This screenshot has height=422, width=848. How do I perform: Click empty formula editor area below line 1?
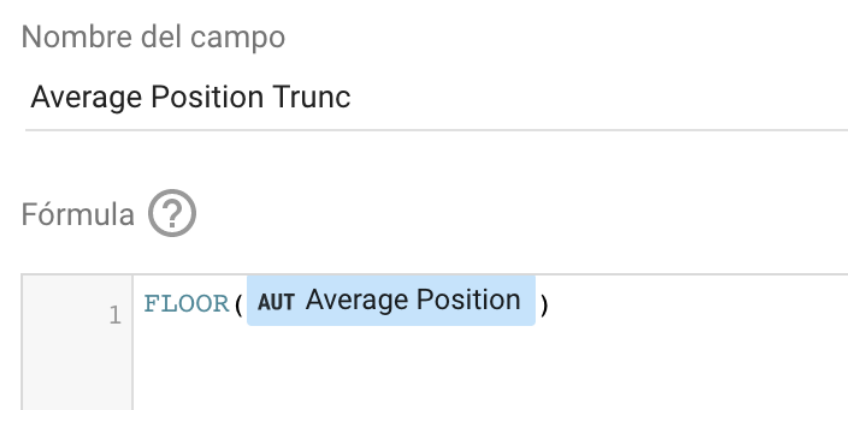click(490, 373)
